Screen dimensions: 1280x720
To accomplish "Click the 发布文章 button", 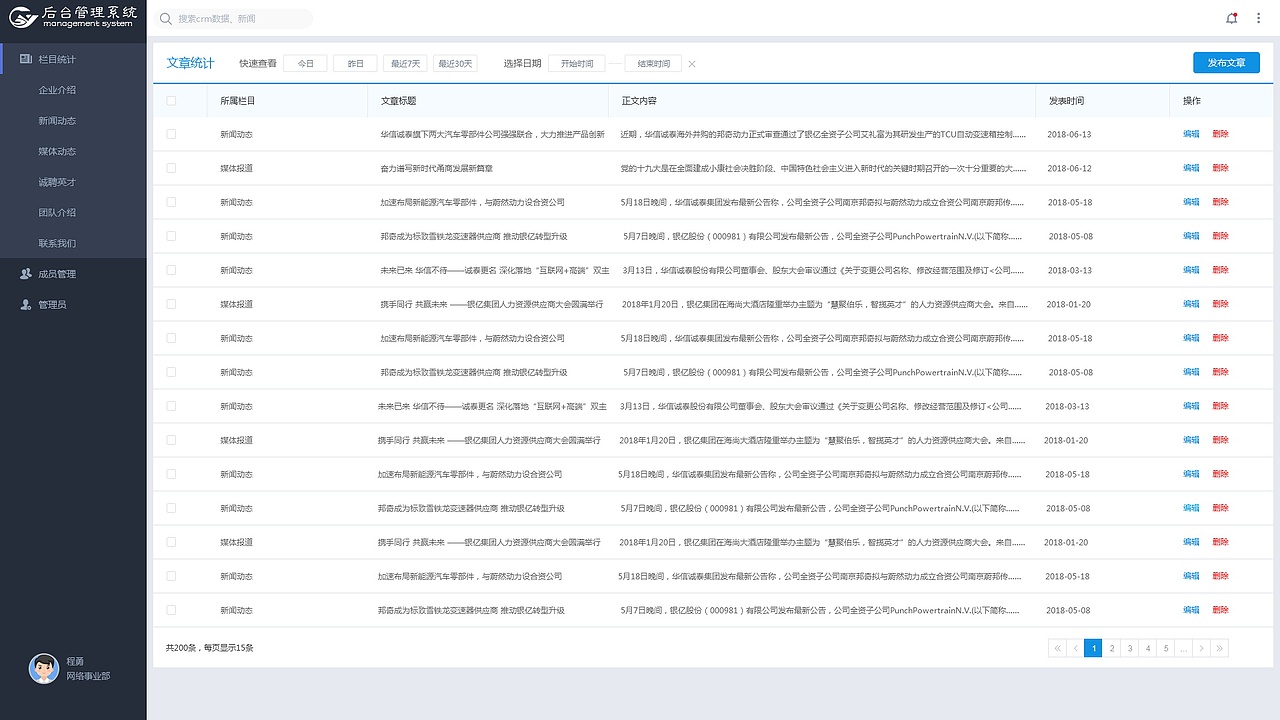I will (x=1226, y=63).
